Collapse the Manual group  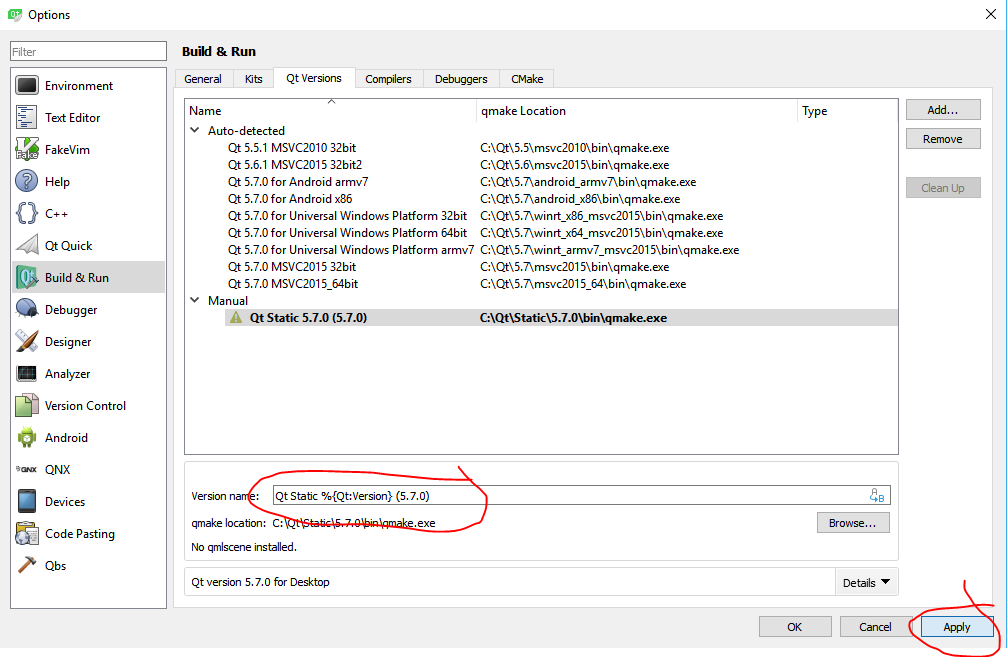pos(195,300)
